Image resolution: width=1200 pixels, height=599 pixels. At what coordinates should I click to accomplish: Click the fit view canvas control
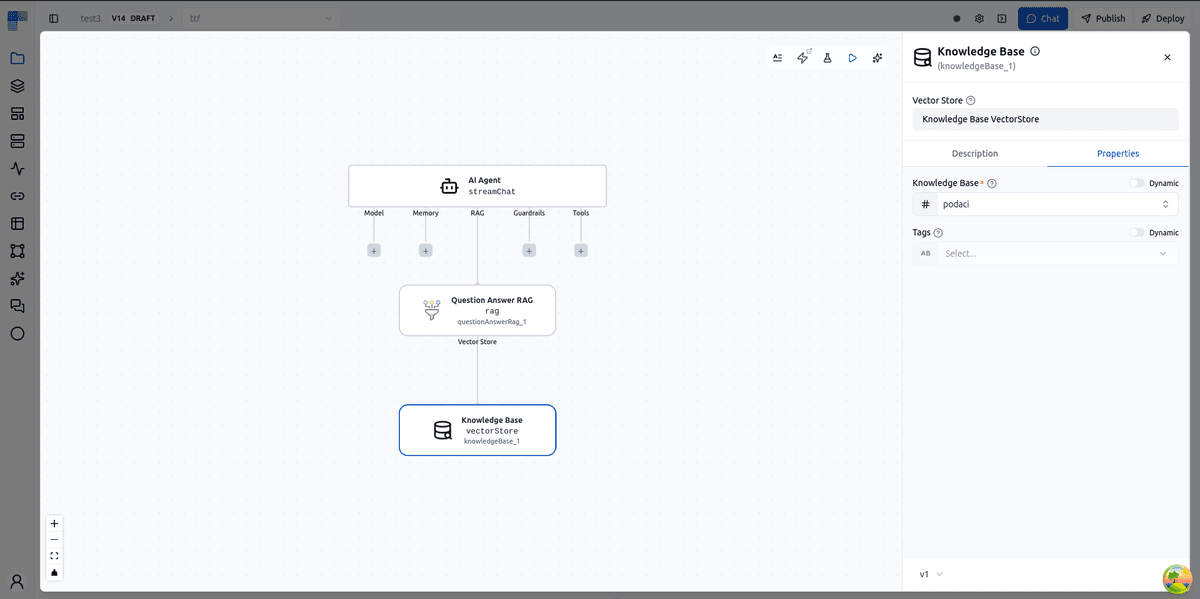point(55,556)
